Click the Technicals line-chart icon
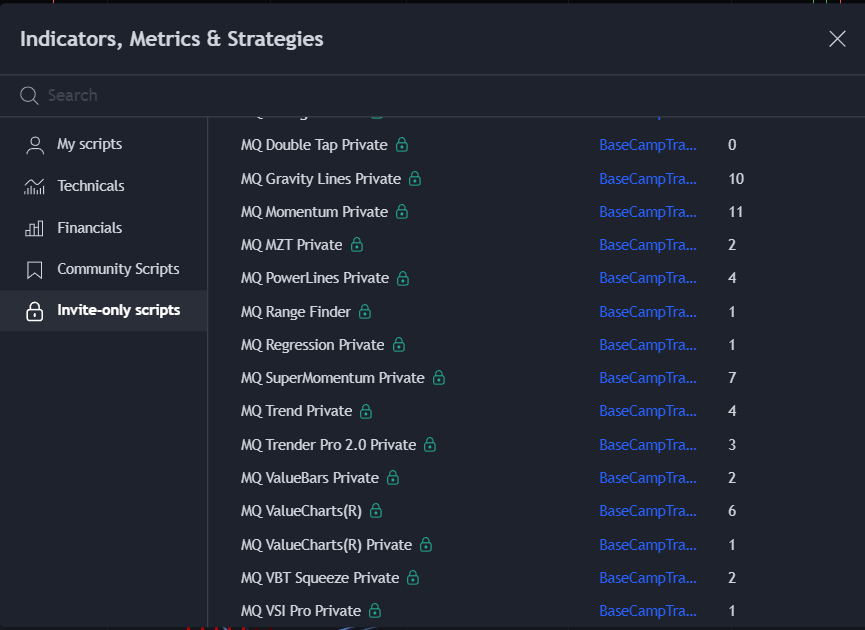Screen dimensions: 865x630 [34, 186]
